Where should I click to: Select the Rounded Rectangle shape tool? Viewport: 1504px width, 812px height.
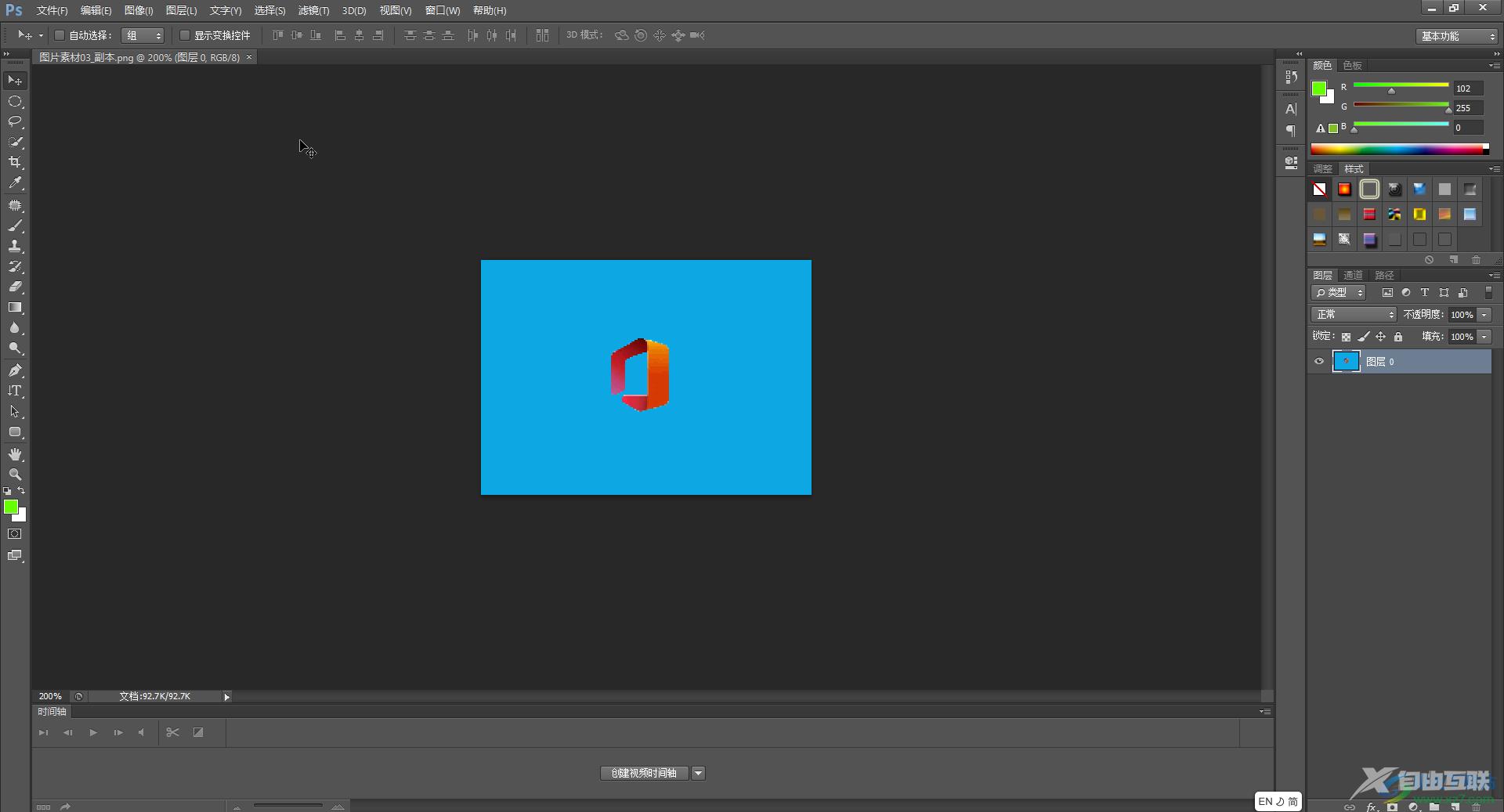[15, 432]
